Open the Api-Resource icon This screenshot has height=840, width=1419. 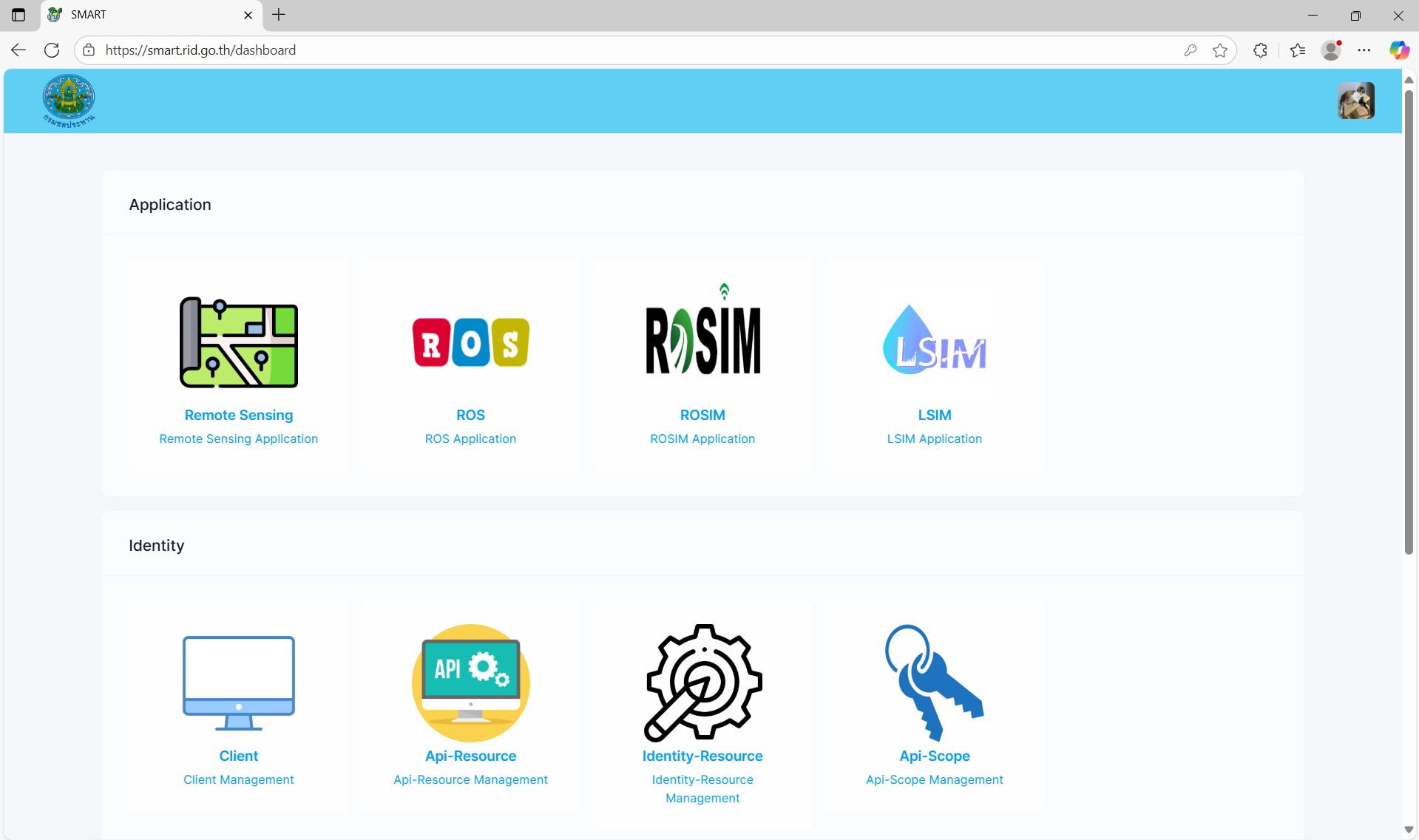[x=470, y=682]
